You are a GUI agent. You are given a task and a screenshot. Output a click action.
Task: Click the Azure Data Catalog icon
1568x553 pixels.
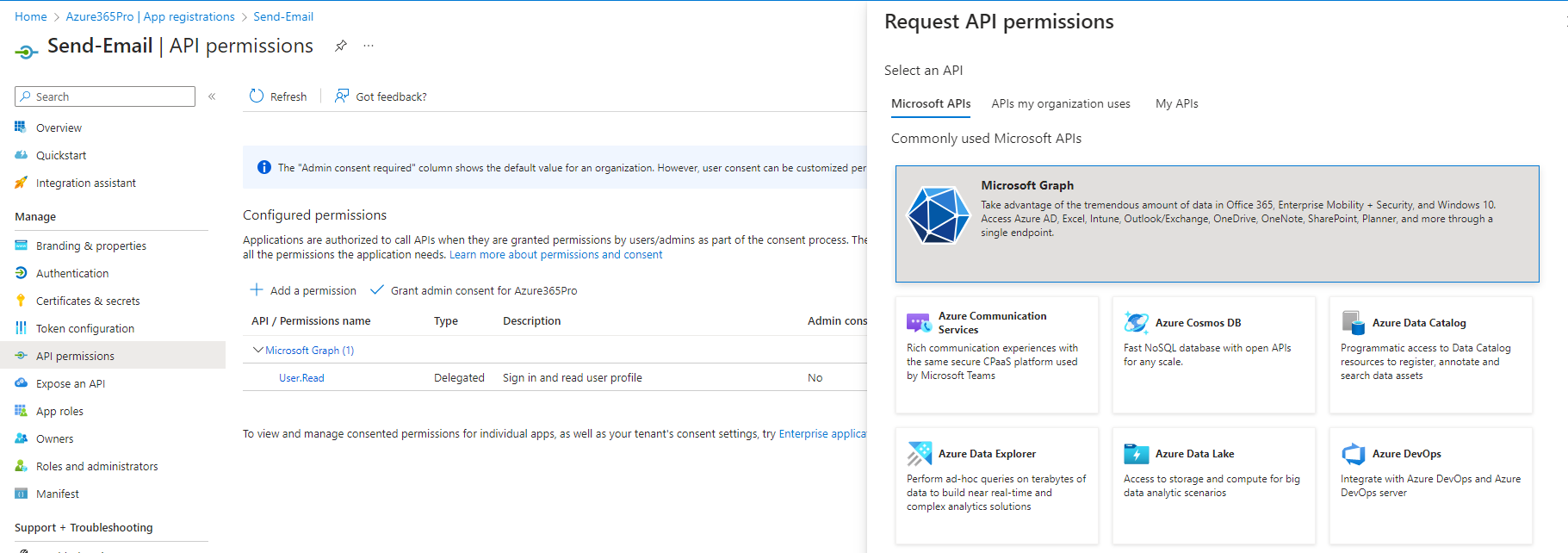1353,323
